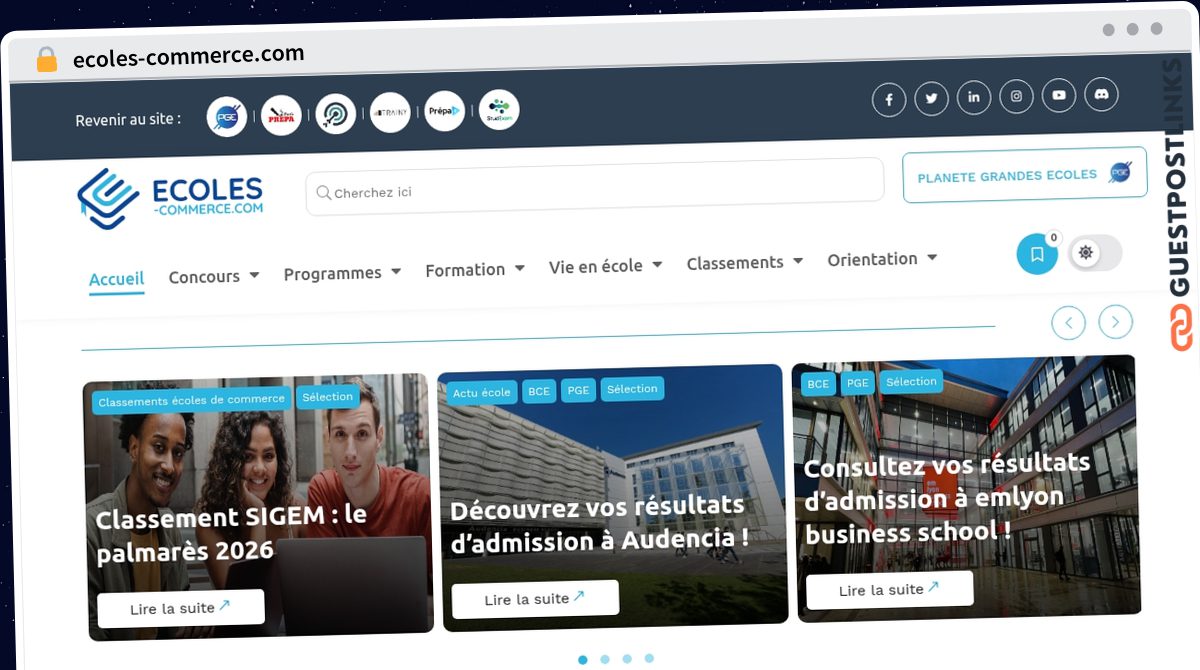Click the ecoles-commerce.com address bar
Viewport: 1200px width, 670px height.
click(189, 56)
